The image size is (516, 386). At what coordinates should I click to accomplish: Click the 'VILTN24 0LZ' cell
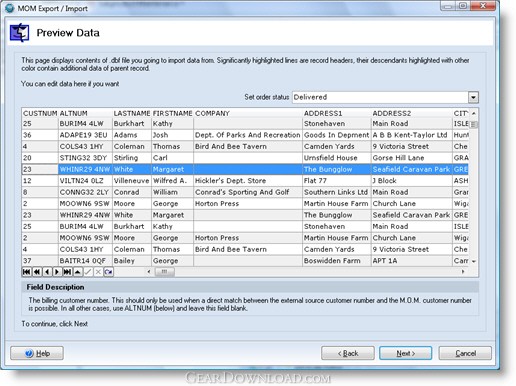tap(85, 181)
